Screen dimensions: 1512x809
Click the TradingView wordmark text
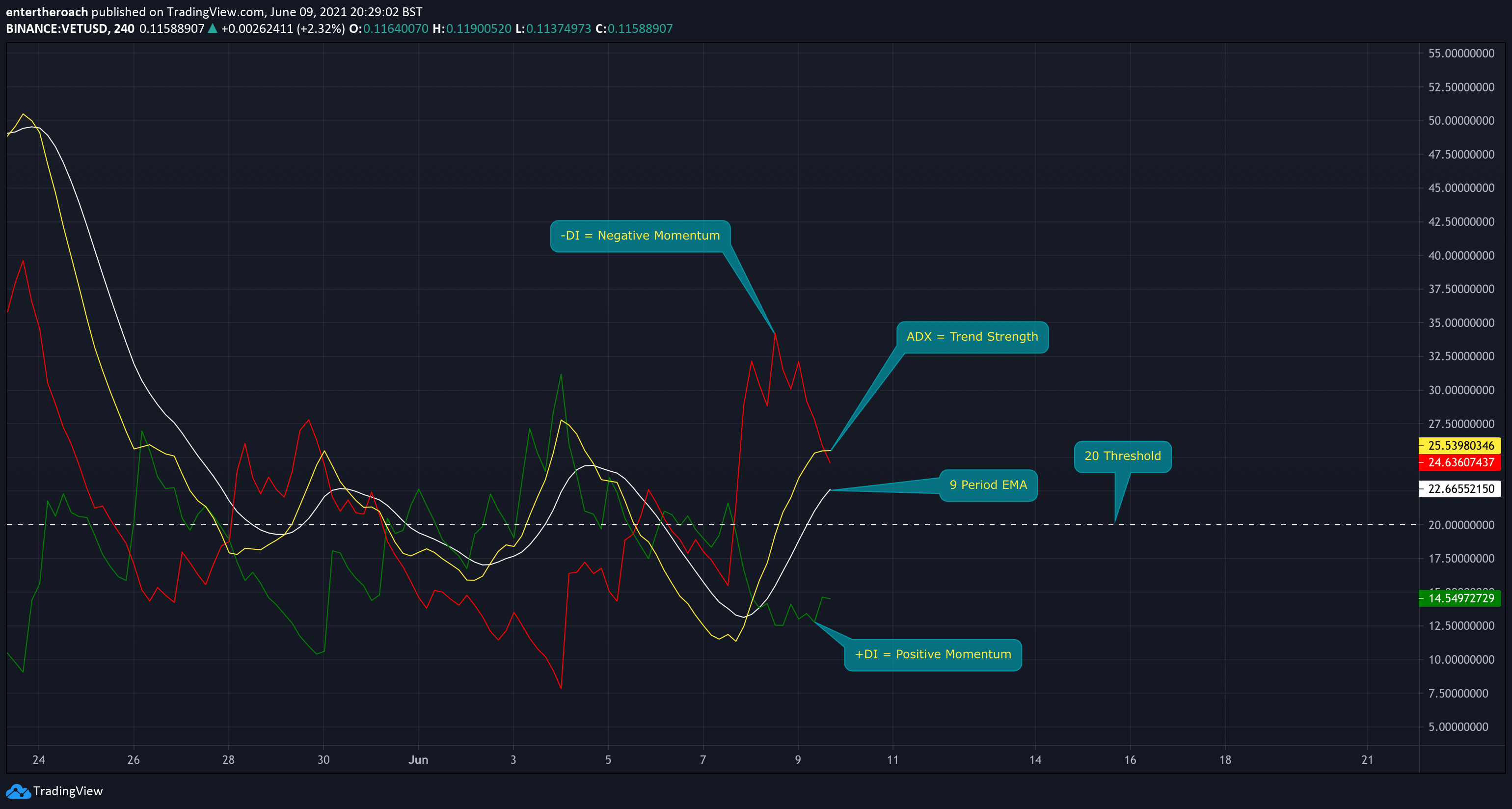click(x=68, y=791)
